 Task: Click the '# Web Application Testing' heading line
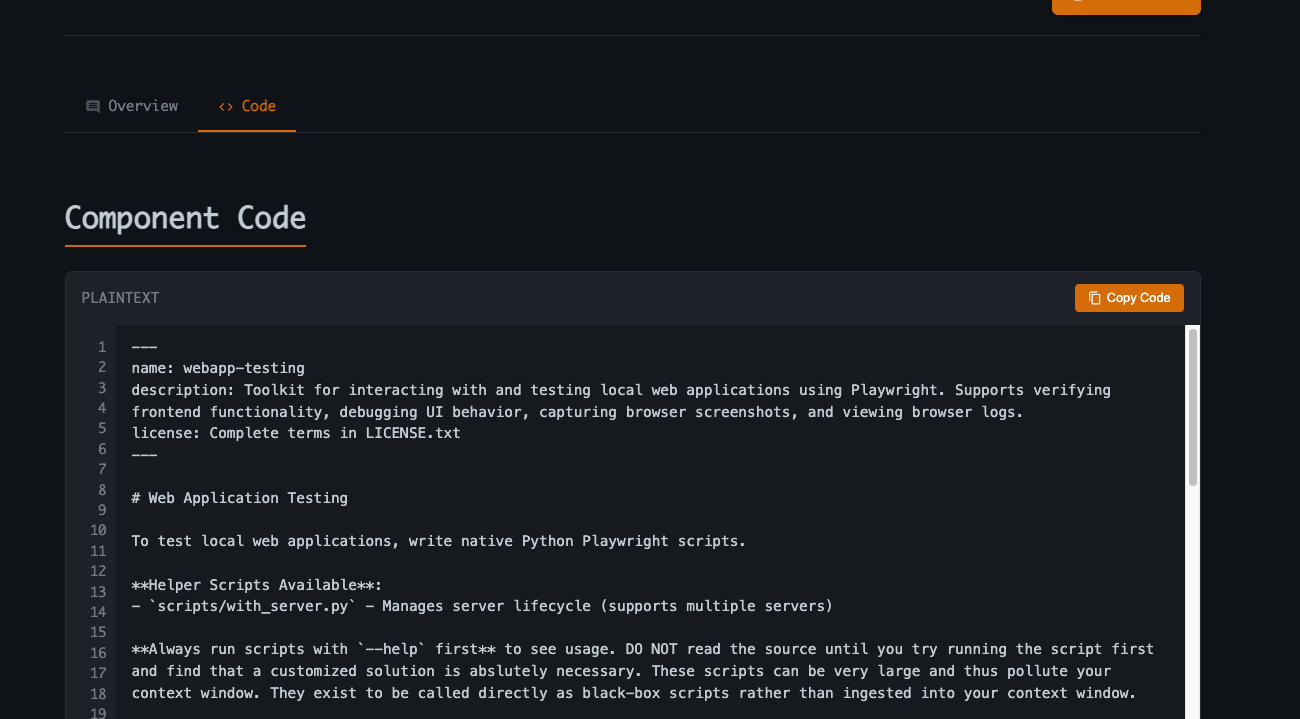pos(240,498)
